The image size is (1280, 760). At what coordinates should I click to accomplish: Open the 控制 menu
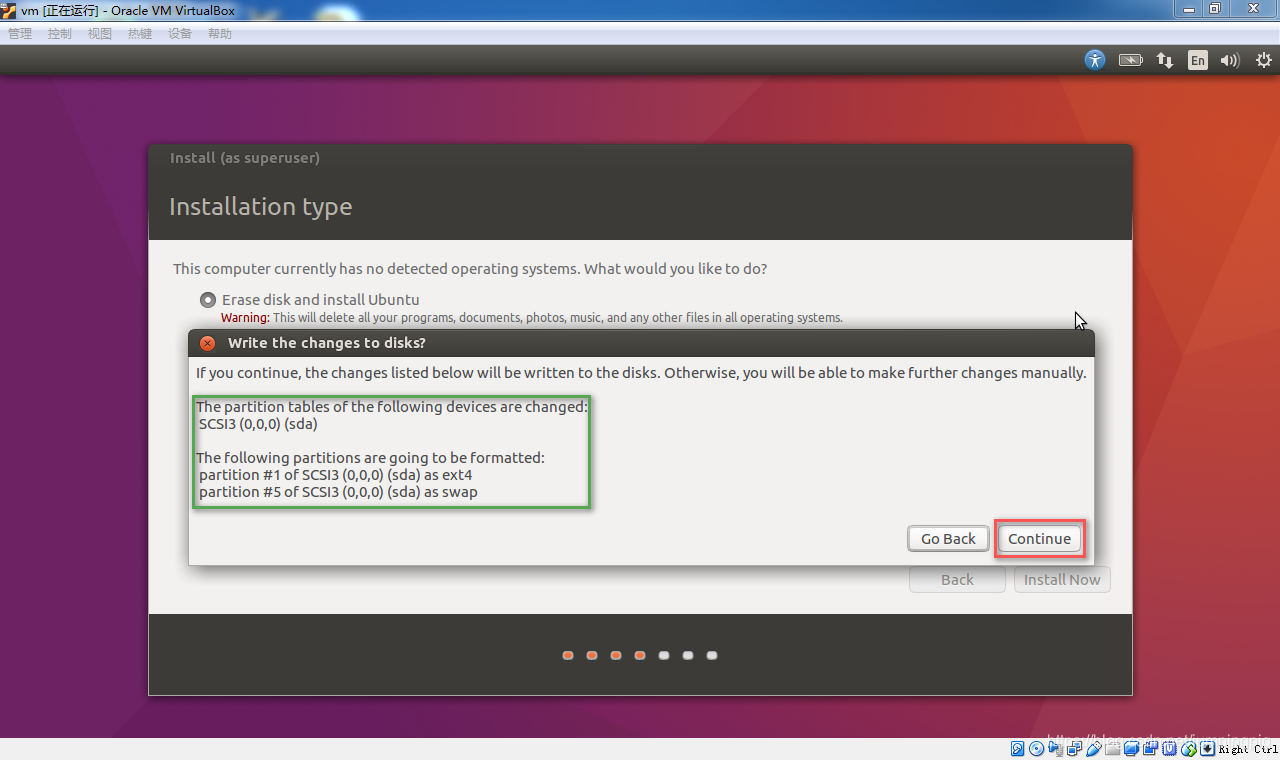60,34
